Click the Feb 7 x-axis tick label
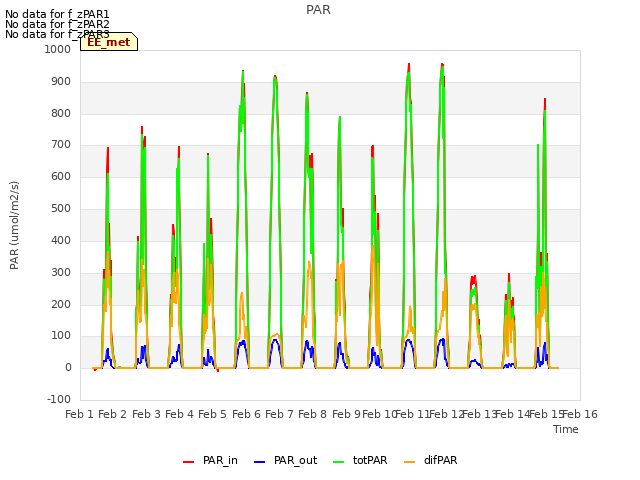Screen dimensions: 640x480 279,414
